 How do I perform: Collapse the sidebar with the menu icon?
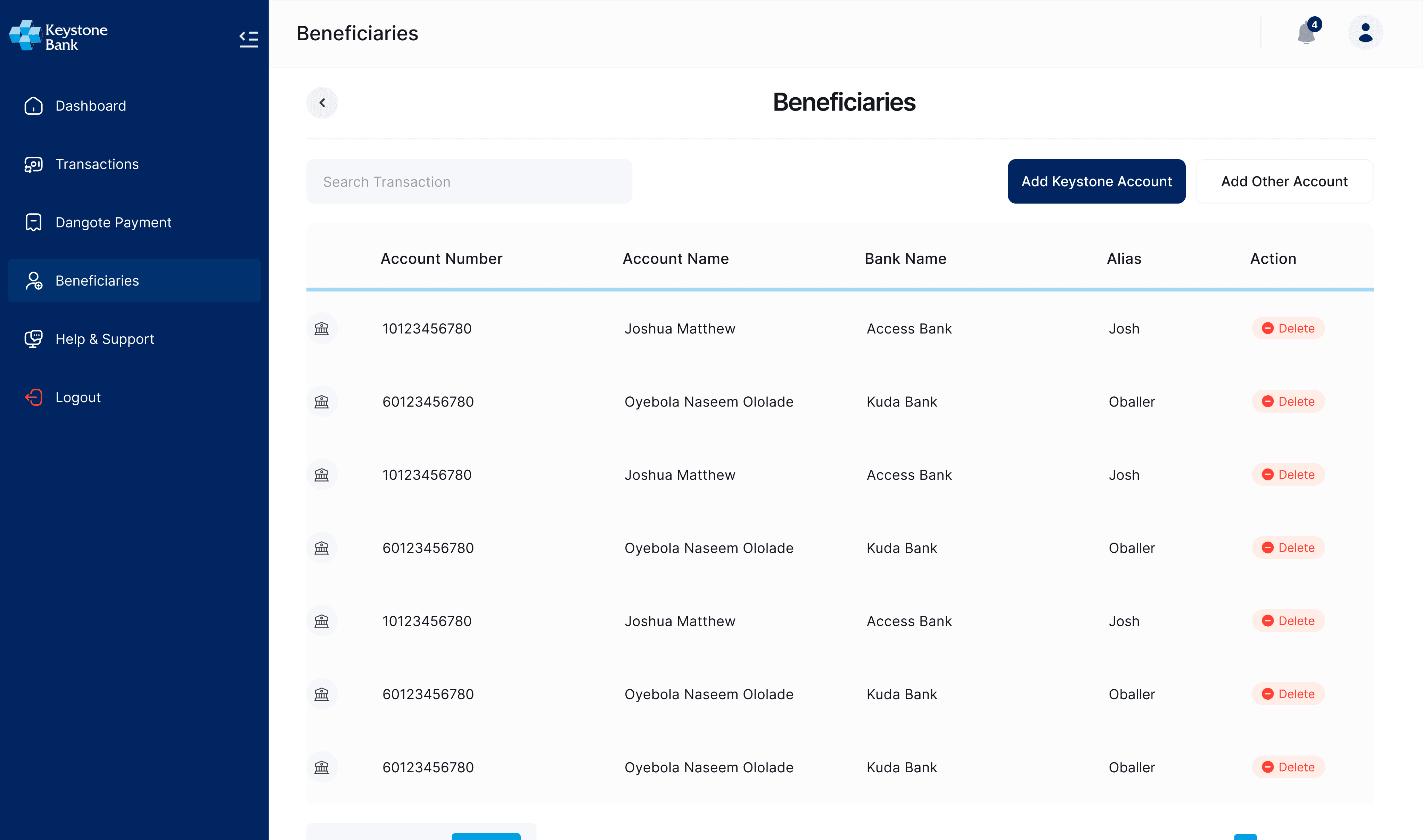coord(248,39)
